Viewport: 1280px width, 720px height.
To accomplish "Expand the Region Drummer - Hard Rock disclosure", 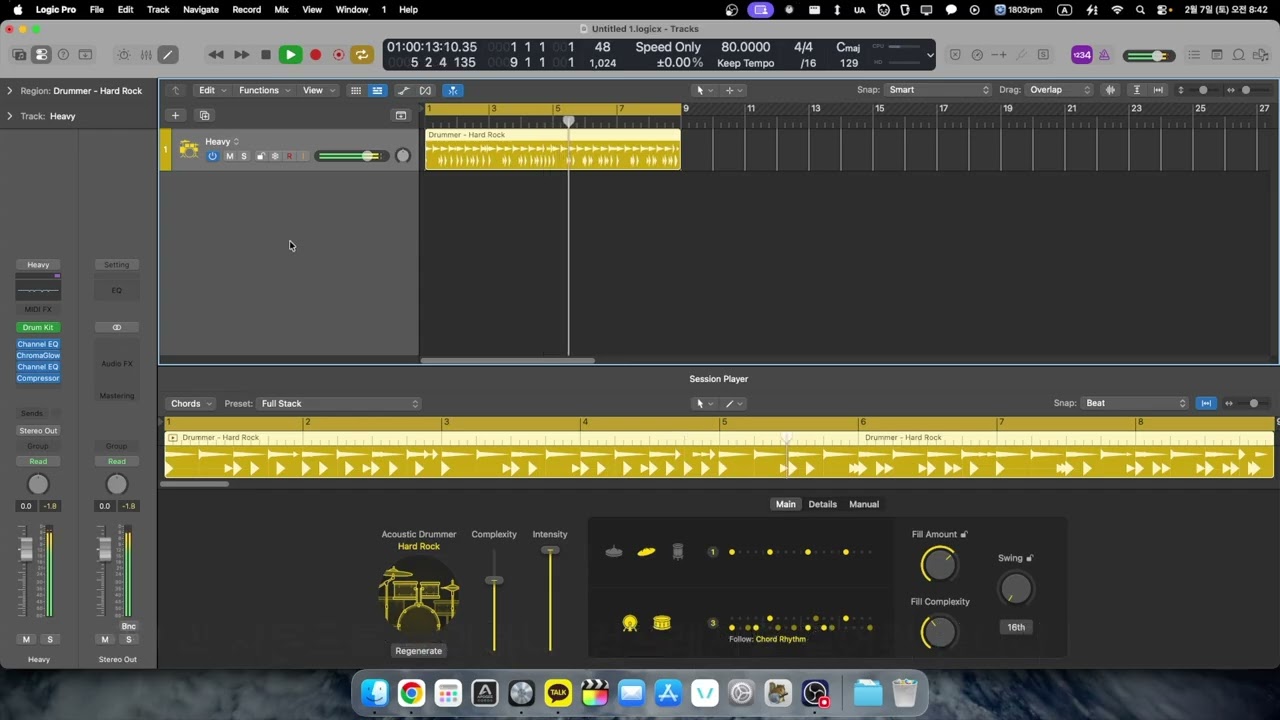I will coord(10,90).
